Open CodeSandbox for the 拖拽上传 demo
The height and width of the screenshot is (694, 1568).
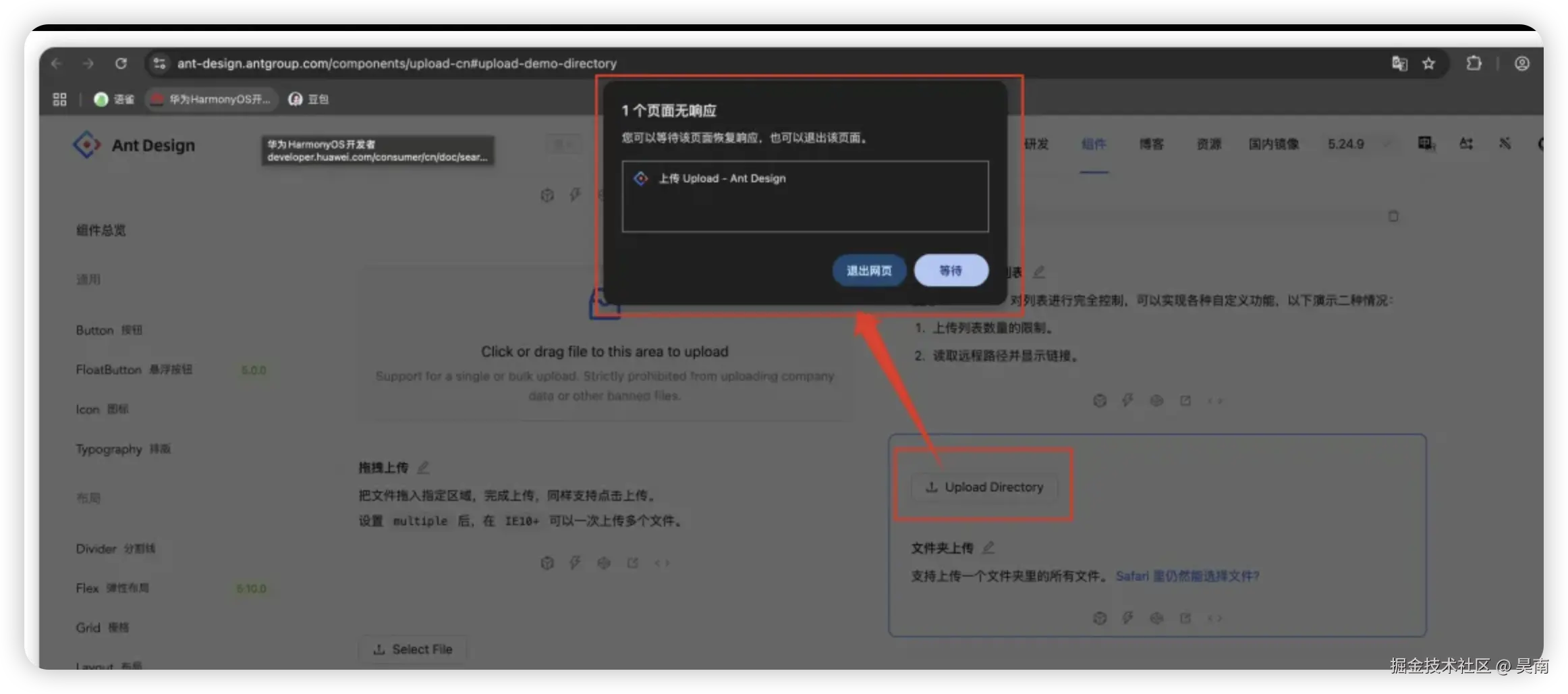click(x=547, y=563)
